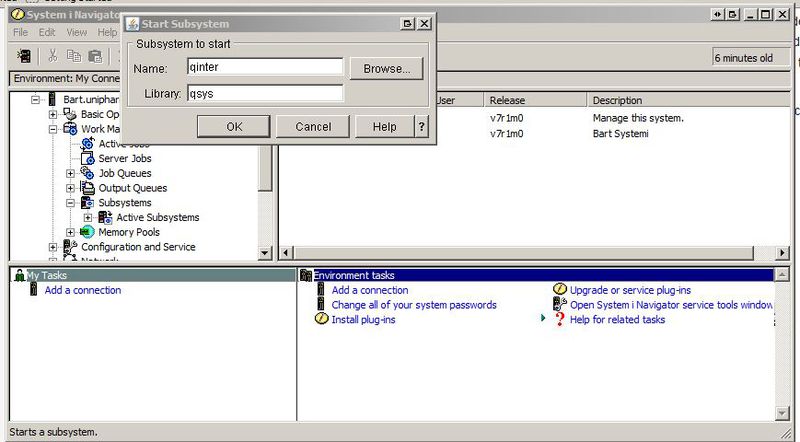This screenshot has width=800, height=442.
Task: Open Upgrade or service plug-ins link
Action: pos(630,290)
